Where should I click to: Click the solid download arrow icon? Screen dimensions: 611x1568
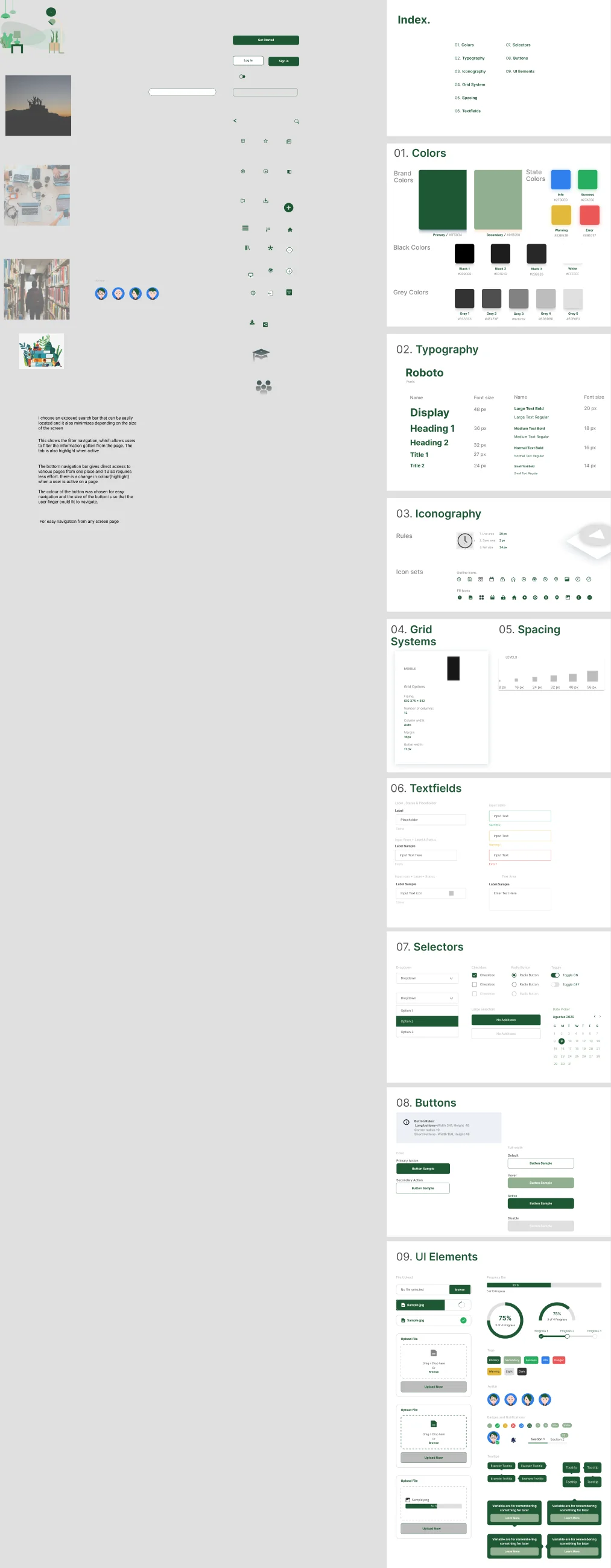coord(252,322)
